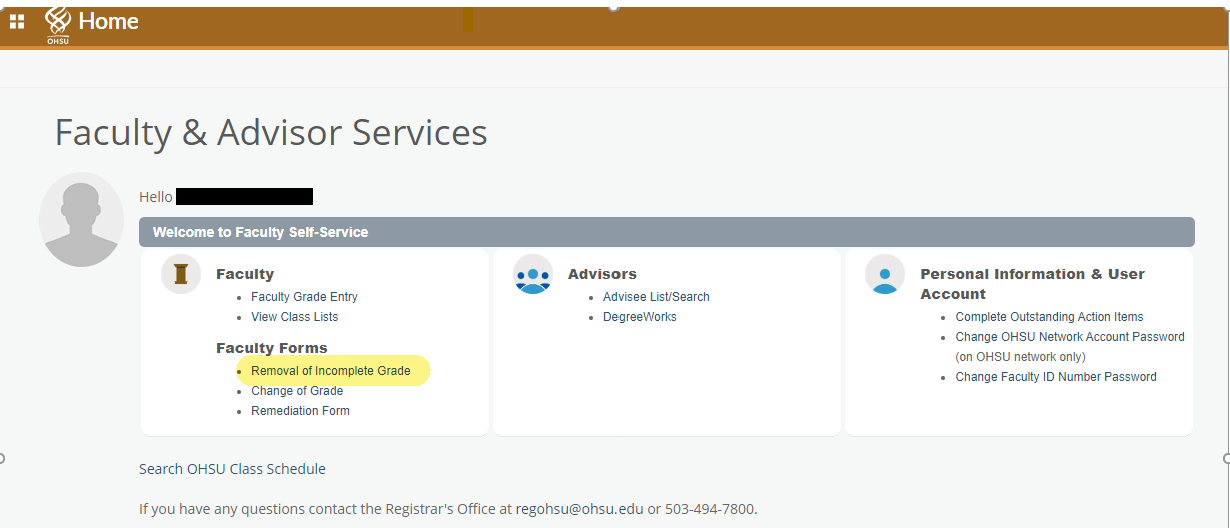
Task: Click Search OHSU Class Schedule link
Action: (232, 469)
